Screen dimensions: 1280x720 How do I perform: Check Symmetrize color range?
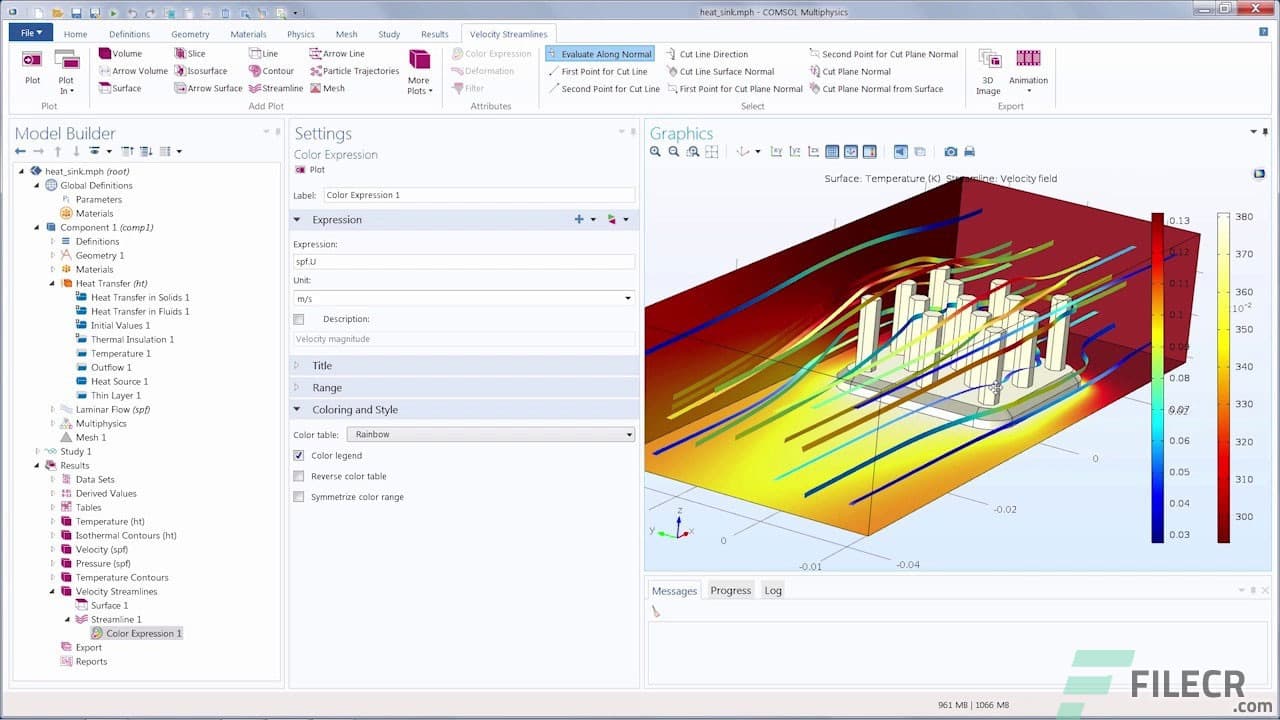298,496
